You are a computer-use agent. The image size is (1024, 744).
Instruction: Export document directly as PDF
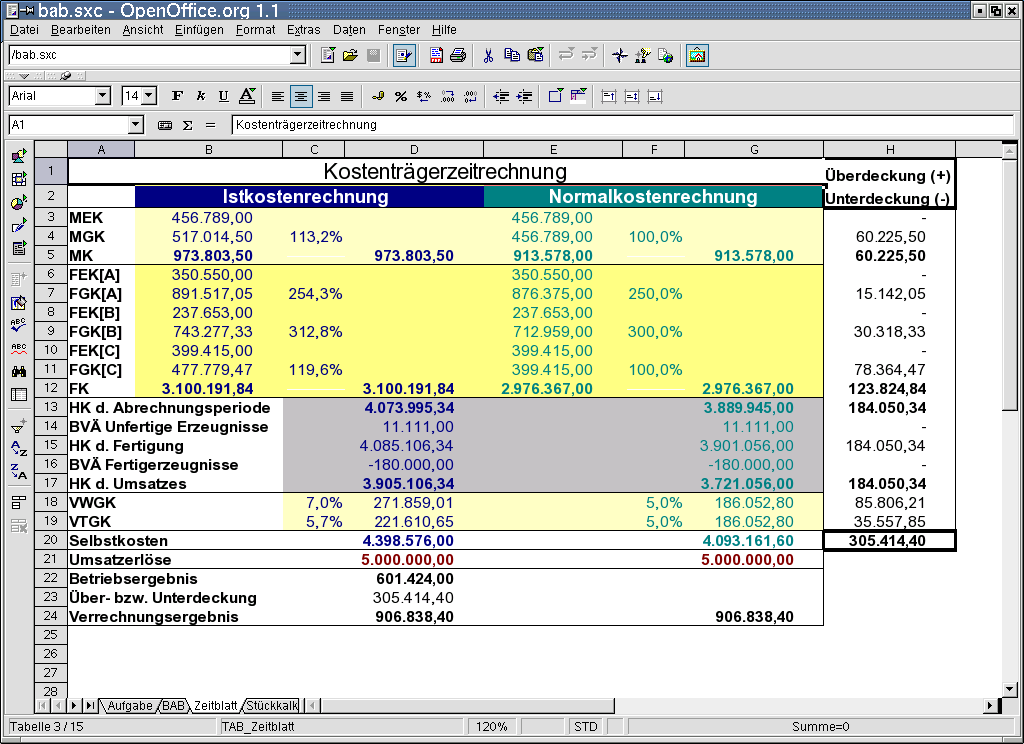coord(437,55)
